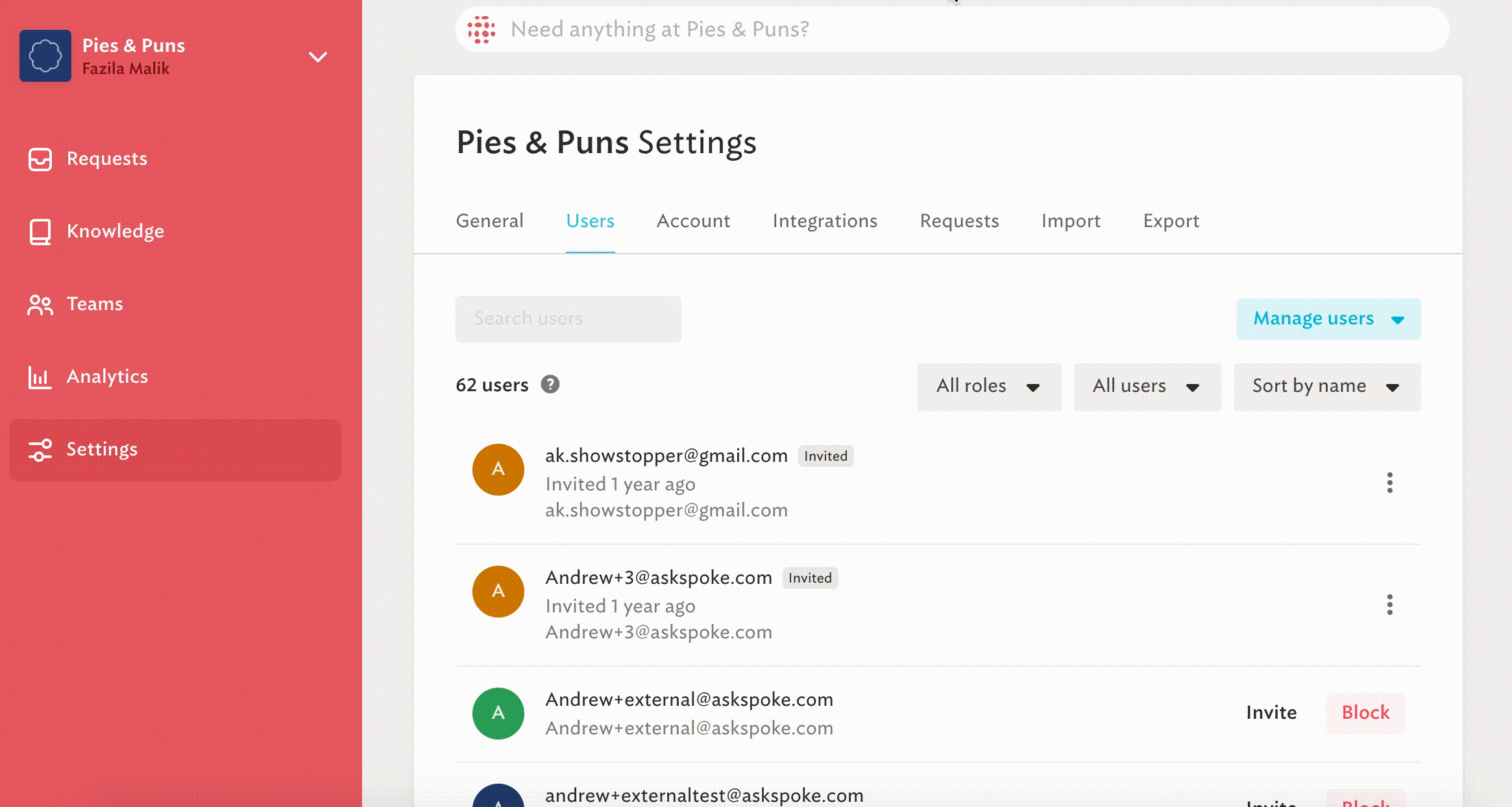This screenshot has height=807, width=1512.
Task: Click the Andrew+3@askspoke.com user name
Action: click(x=658, y=578)
